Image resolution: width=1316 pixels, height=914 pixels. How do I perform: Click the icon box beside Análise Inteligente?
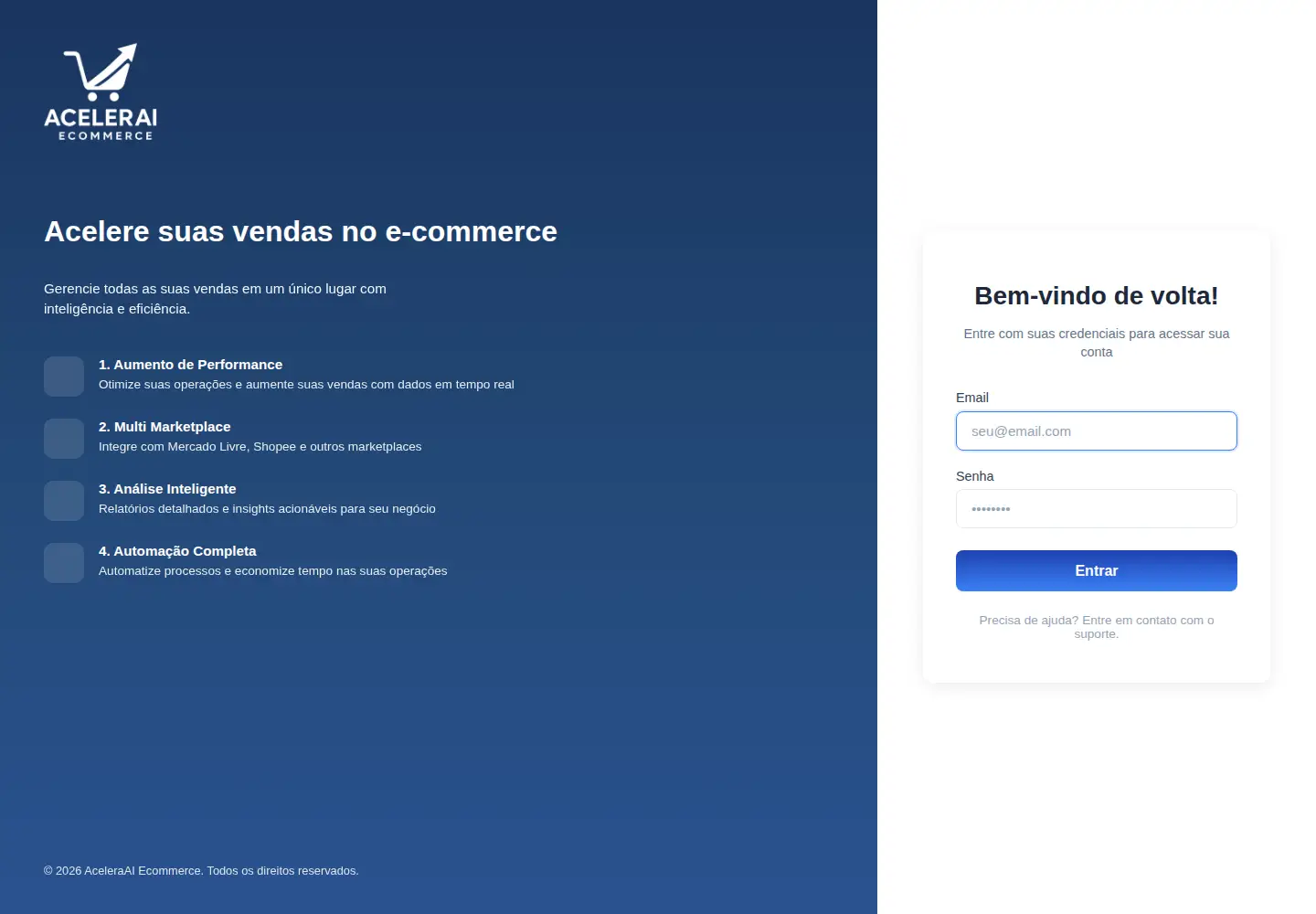(64, 501)
